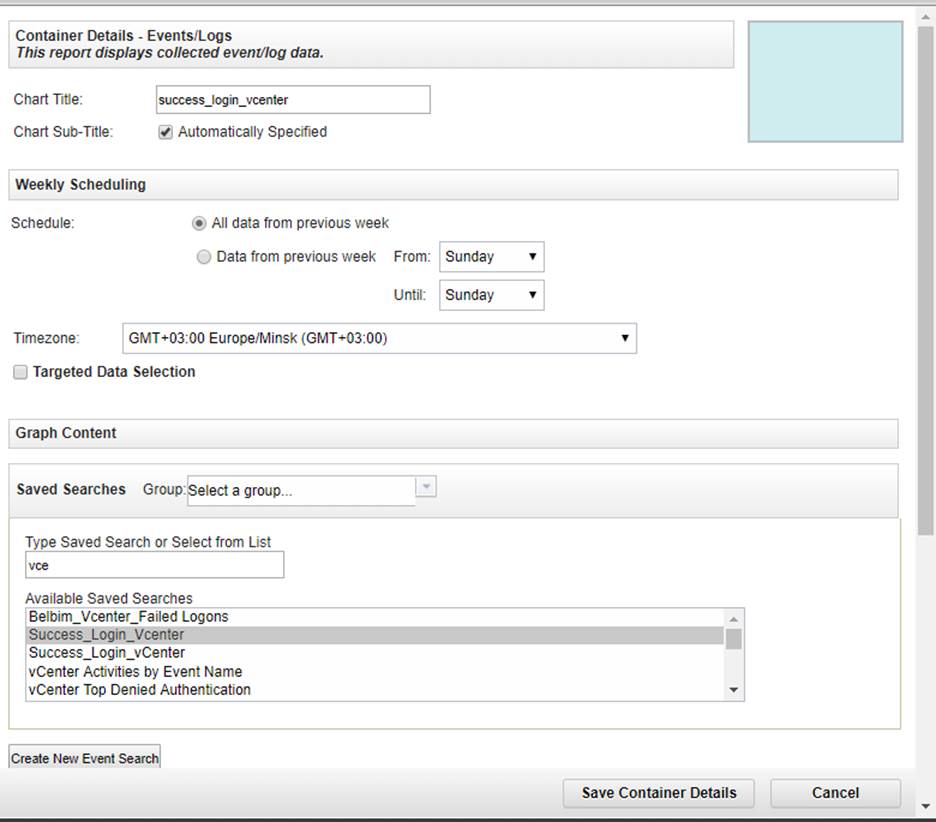The width and height of the screenshot is (936, 822).
Task: Select All data from previous week
Action: (199, 223)
